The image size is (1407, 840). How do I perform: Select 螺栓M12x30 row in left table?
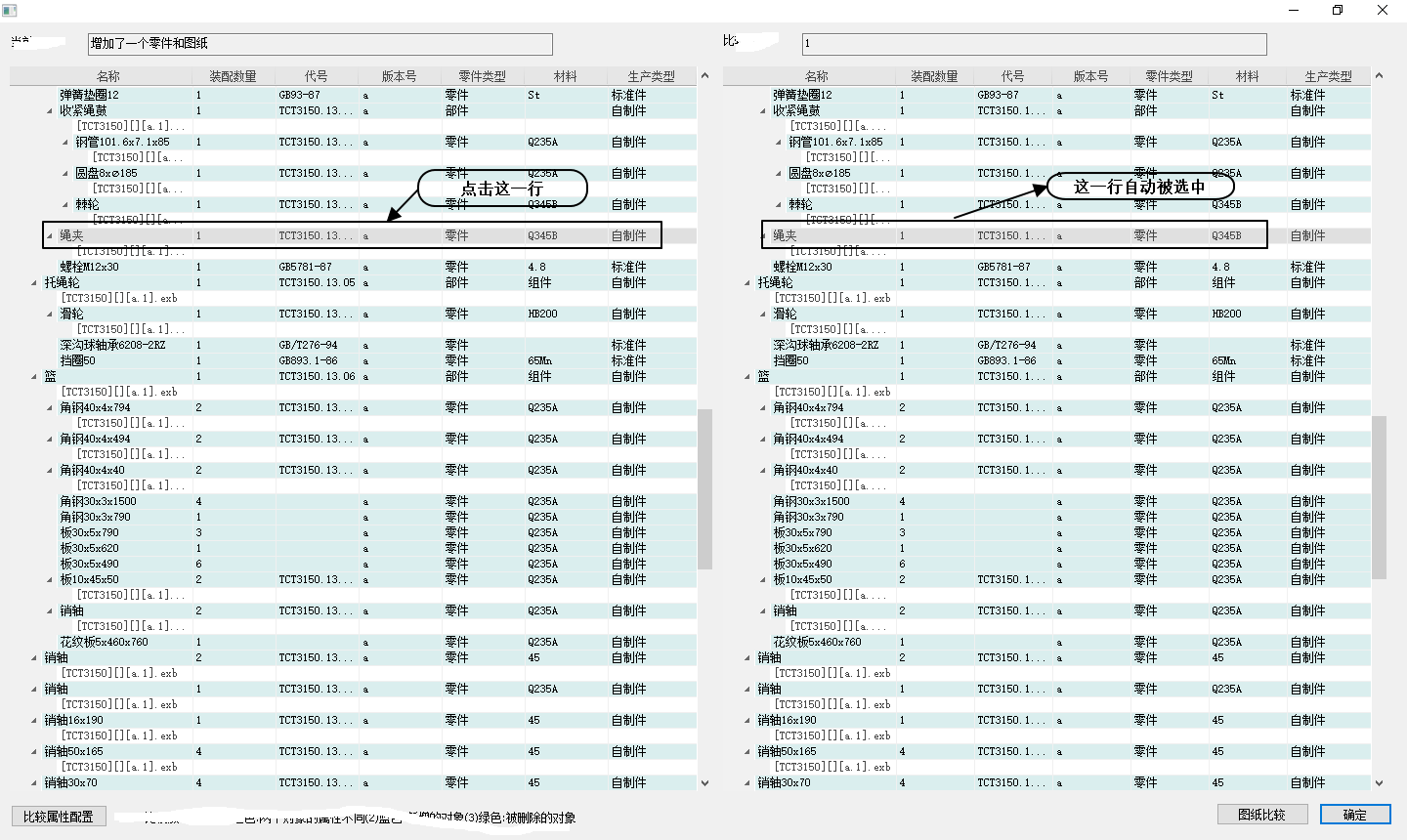click(353, 267)
